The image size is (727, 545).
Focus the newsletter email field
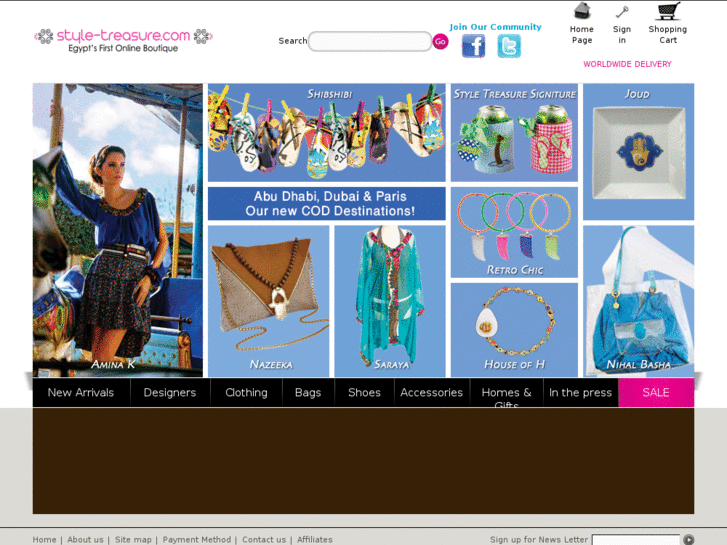click(x=636, y=540)
